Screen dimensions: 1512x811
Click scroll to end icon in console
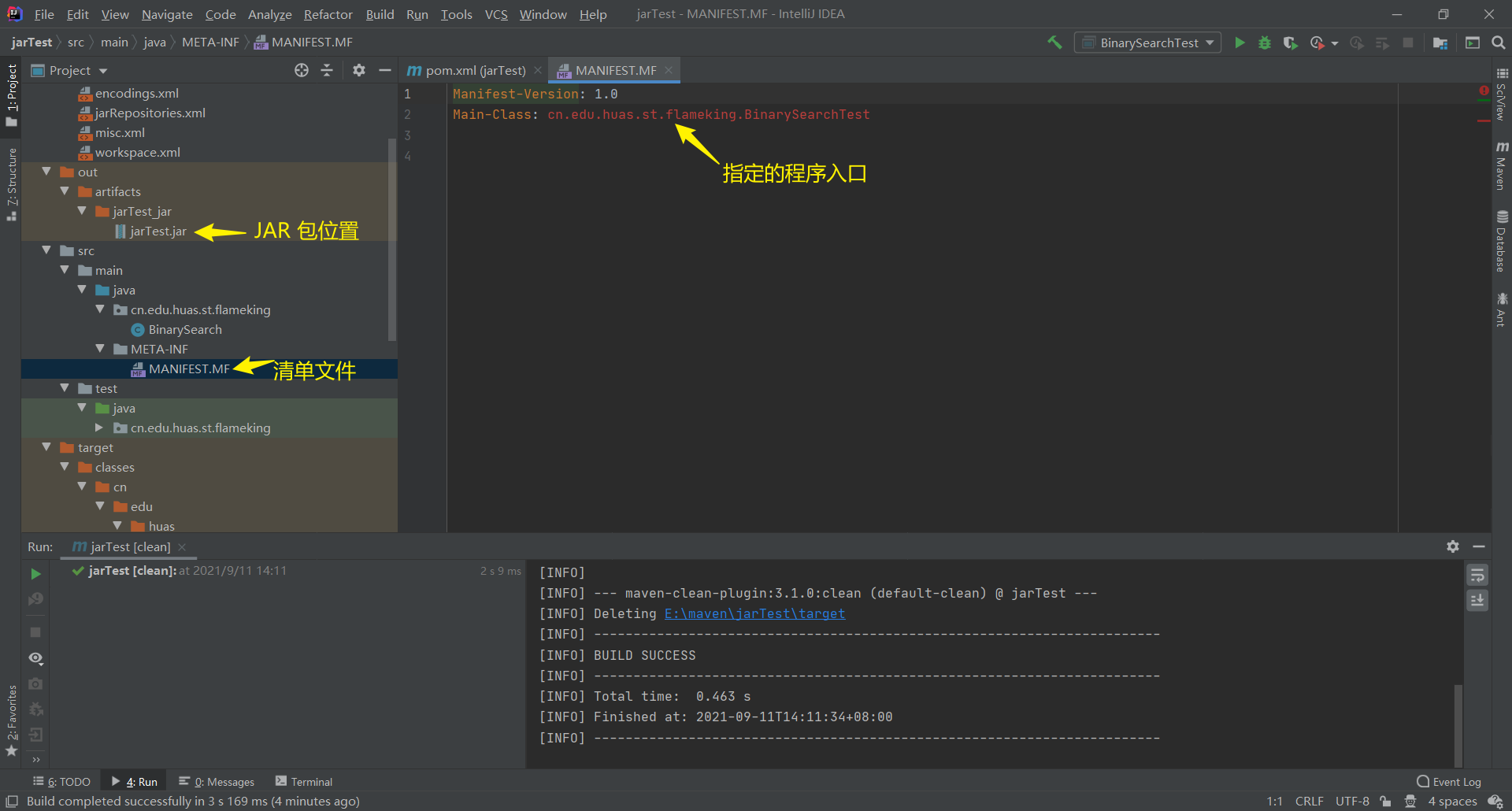(1477, 600)
